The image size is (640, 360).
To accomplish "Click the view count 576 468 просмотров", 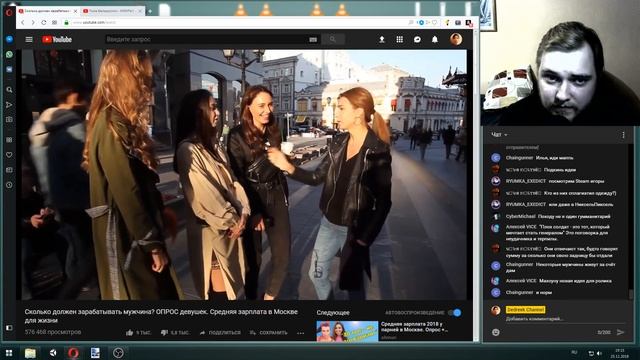I will 53,332.
